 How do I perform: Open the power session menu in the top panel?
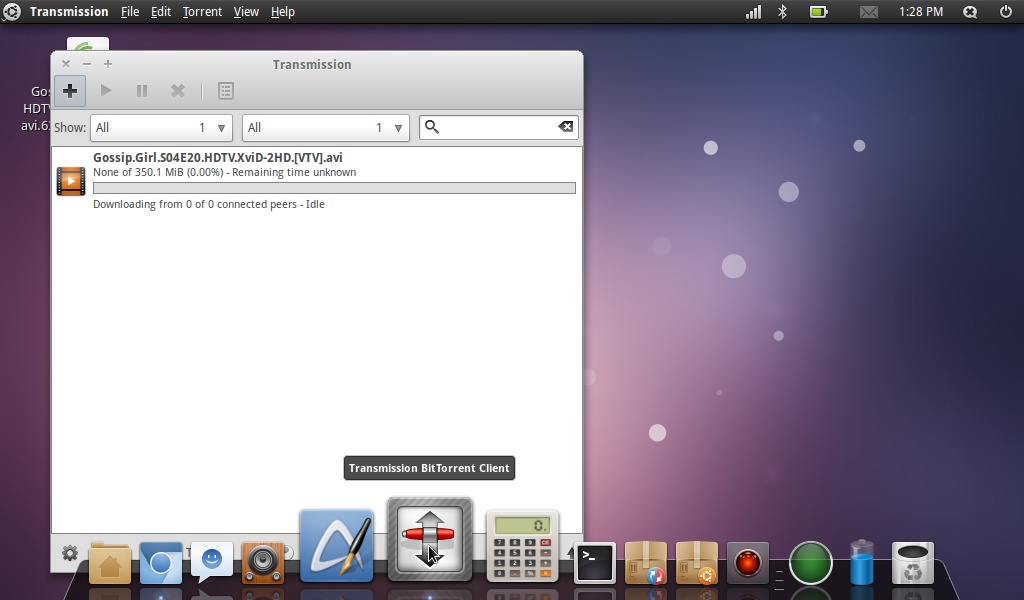pyautogui.click(x=1006, y=12)
